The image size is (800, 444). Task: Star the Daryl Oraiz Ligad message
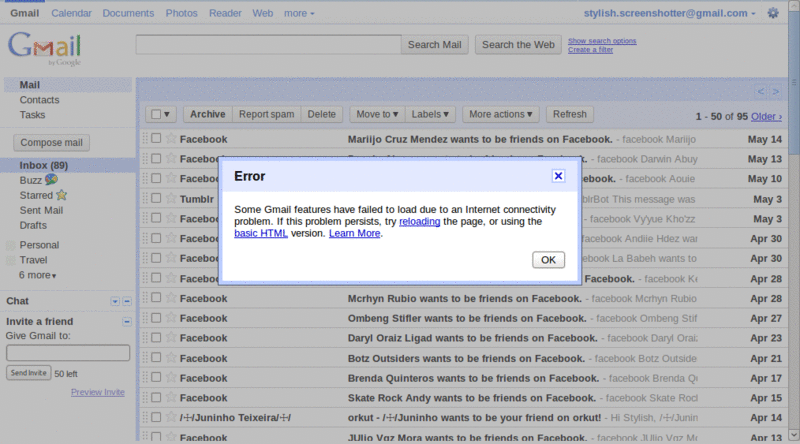[x=171, y=337]
